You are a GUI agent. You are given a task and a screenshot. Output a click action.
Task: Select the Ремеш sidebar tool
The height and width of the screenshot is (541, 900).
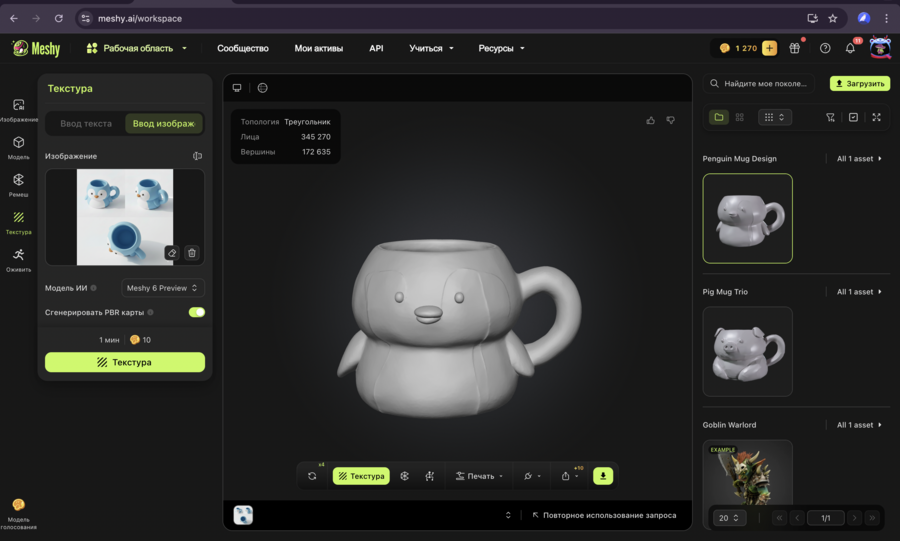pos(18,185)
